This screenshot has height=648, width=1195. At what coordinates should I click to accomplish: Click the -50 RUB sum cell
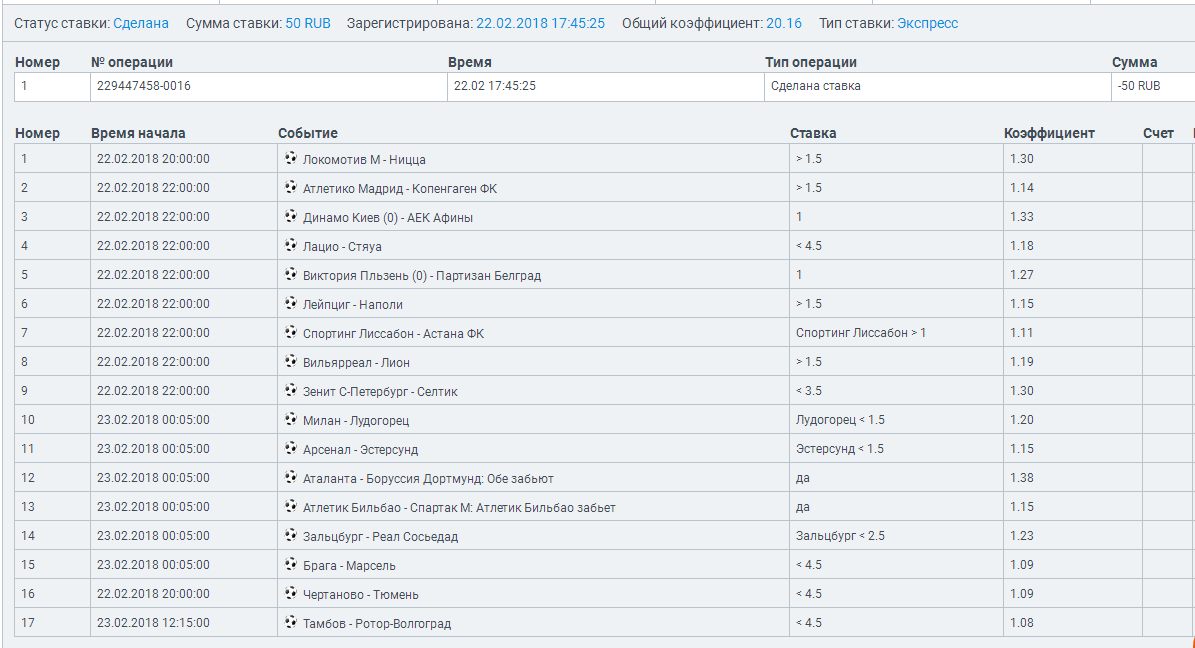coord(1153,86)
